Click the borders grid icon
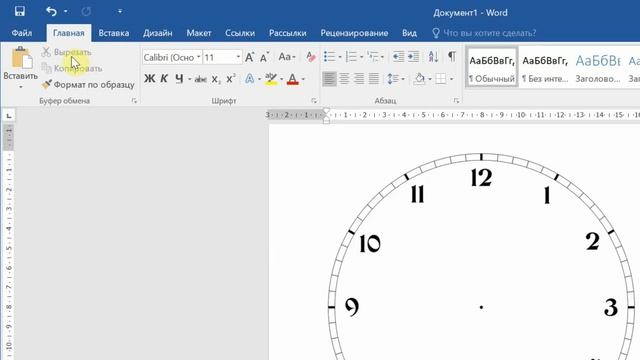The width and height of the screenshot is (640, 360). pyautogui.click(x=441, y=79)
